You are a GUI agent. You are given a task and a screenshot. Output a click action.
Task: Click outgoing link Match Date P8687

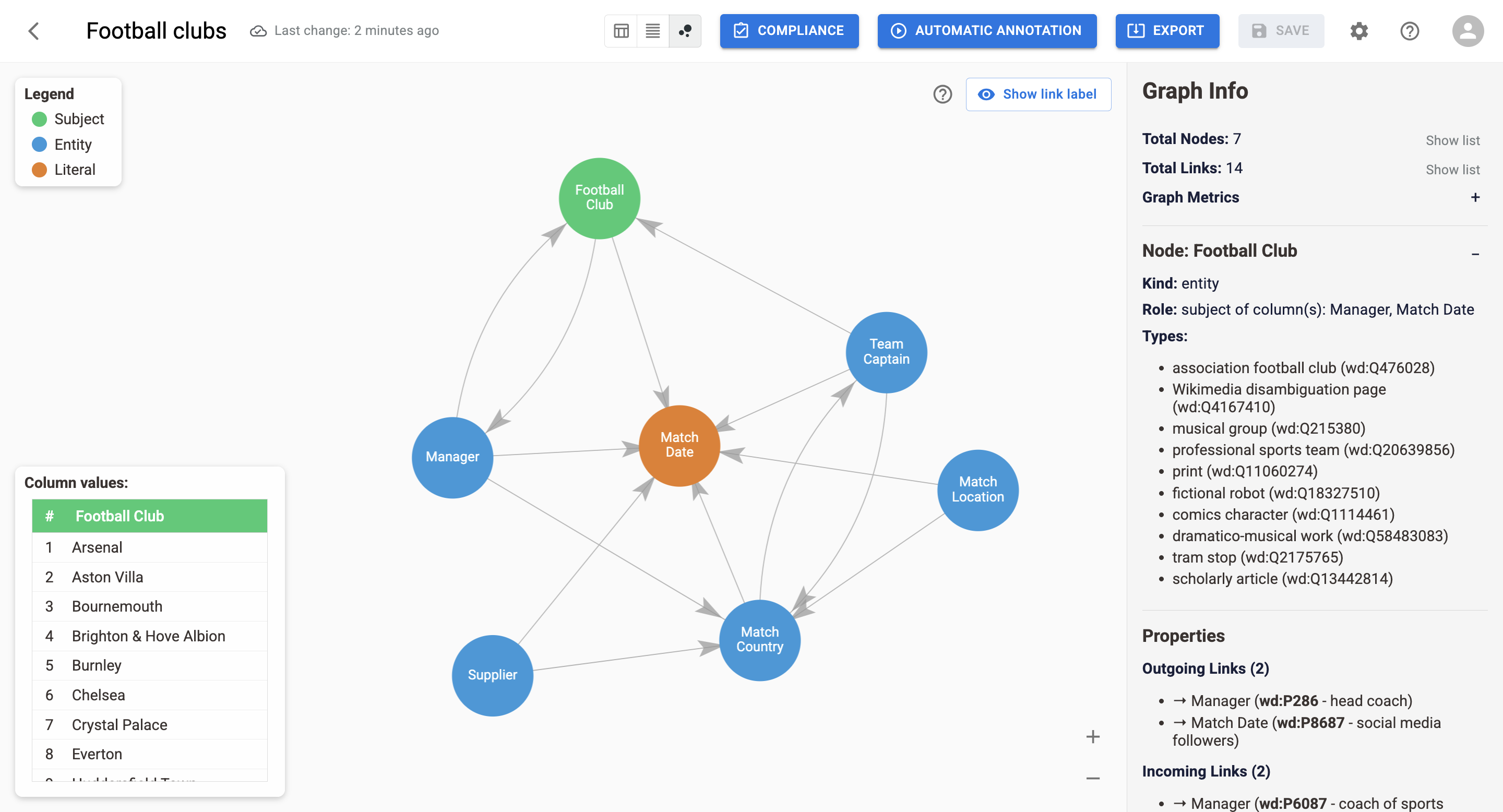(1306, 732)
